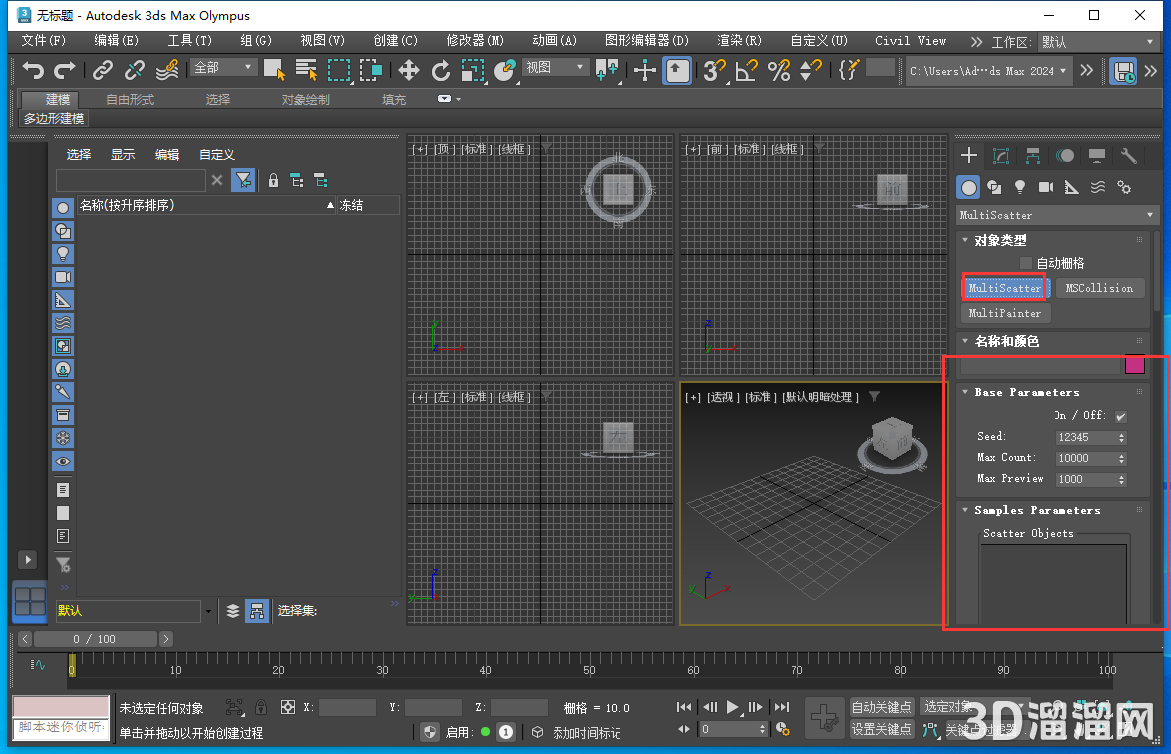Toggle display lights in scene explorer

63,254
